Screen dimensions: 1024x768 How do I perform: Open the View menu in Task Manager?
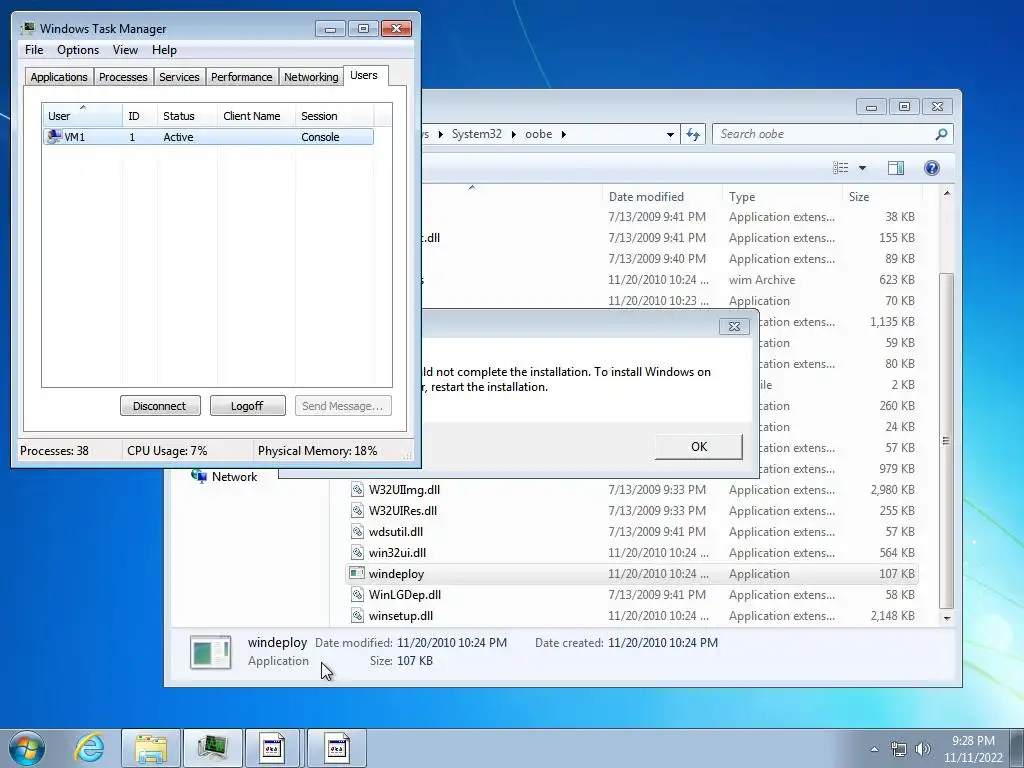pos(125,50)
